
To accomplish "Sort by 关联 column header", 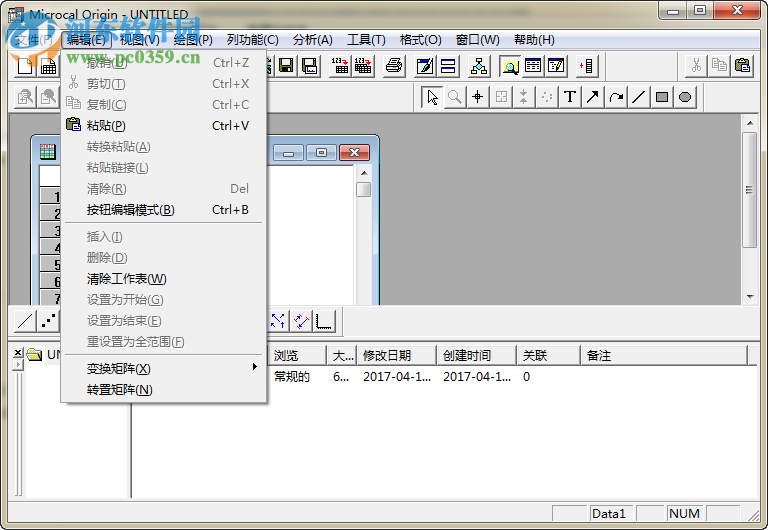I will 549,356.
